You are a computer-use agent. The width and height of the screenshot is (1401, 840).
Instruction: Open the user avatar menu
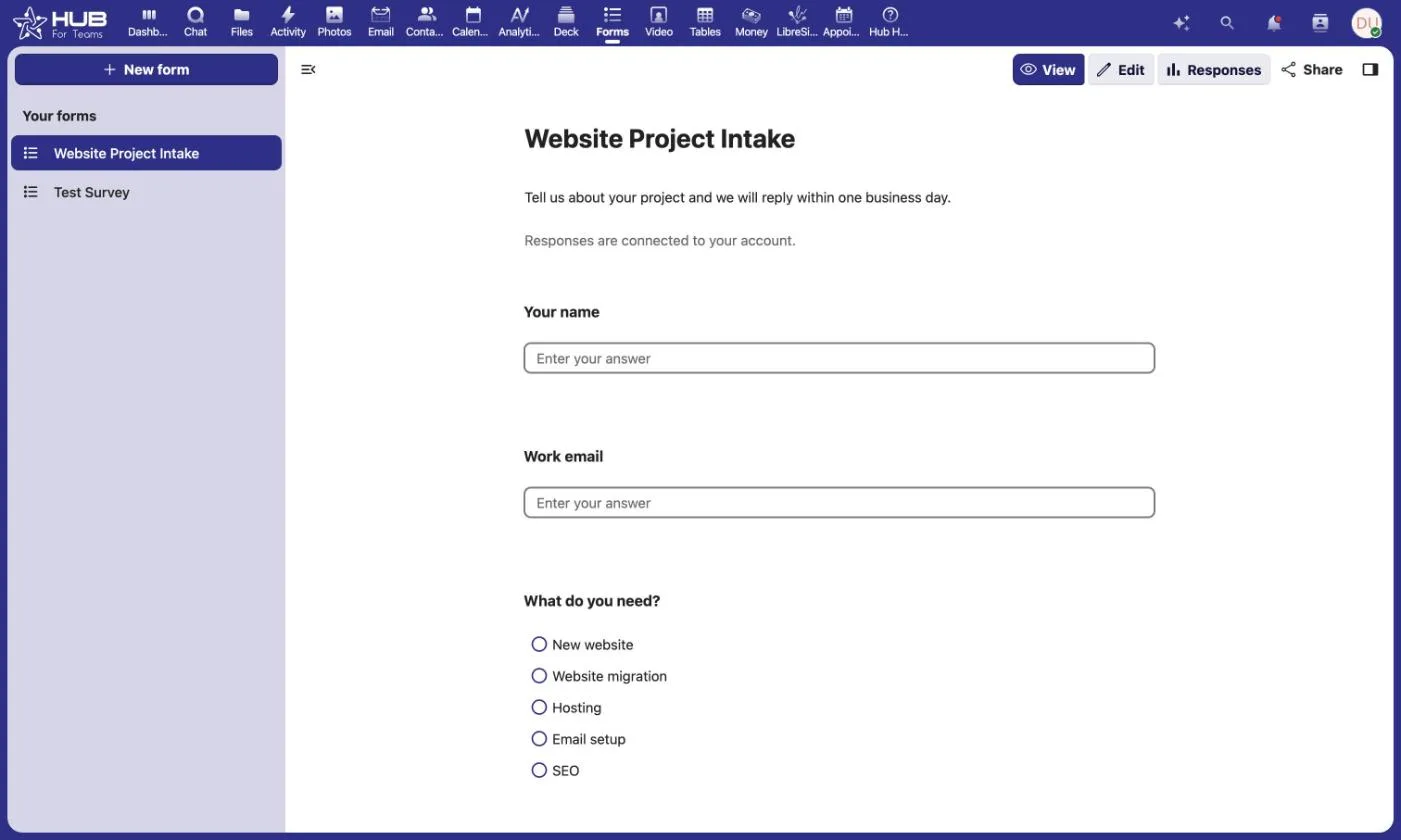pos(1366,22)
